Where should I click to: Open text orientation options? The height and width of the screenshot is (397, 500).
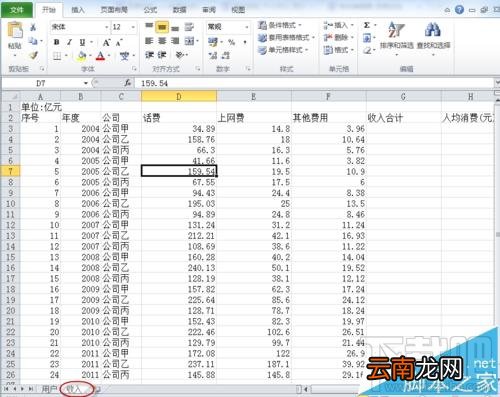coord(180,55)
